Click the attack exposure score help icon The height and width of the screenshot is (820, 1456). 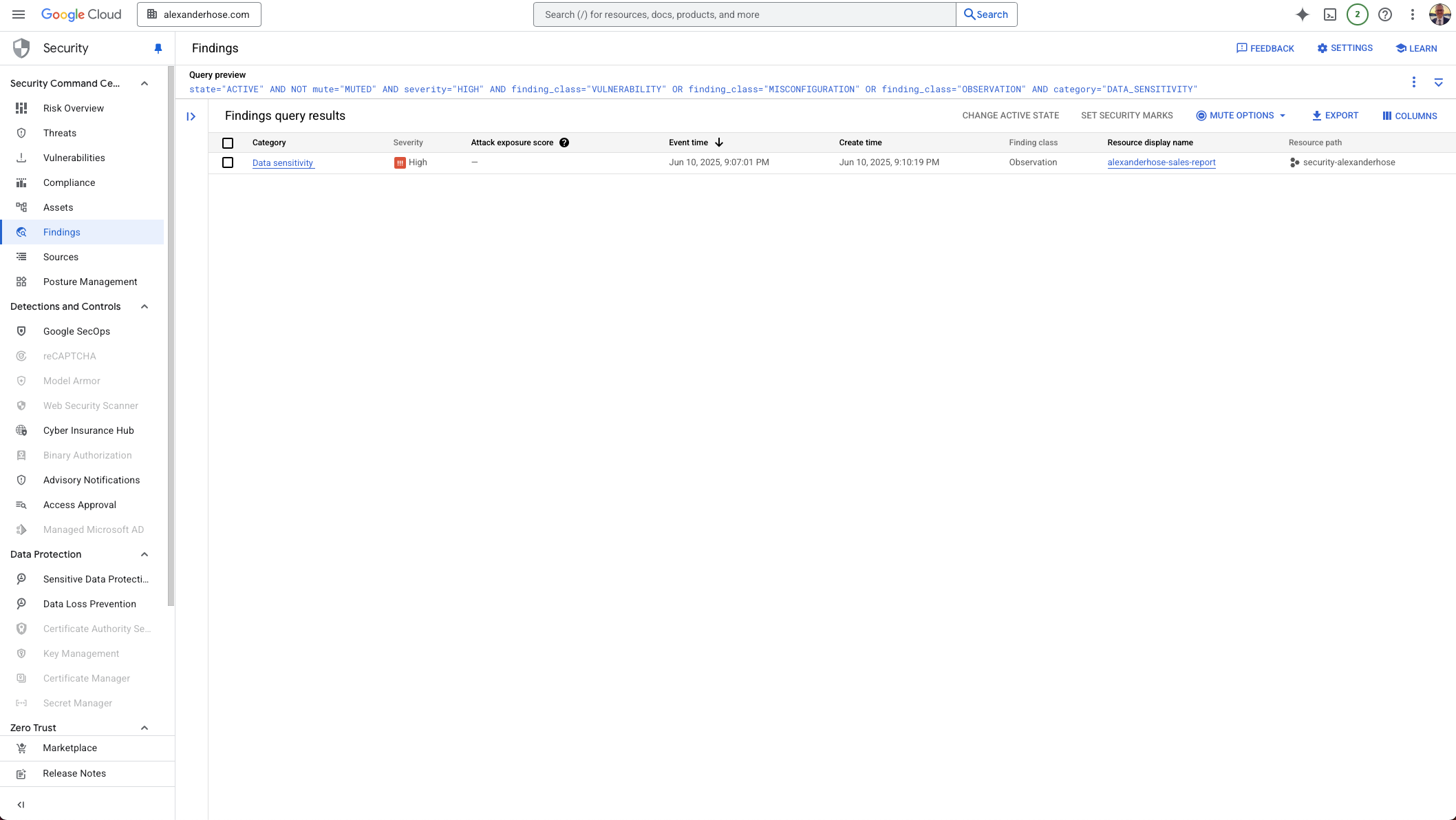(564, 143)
